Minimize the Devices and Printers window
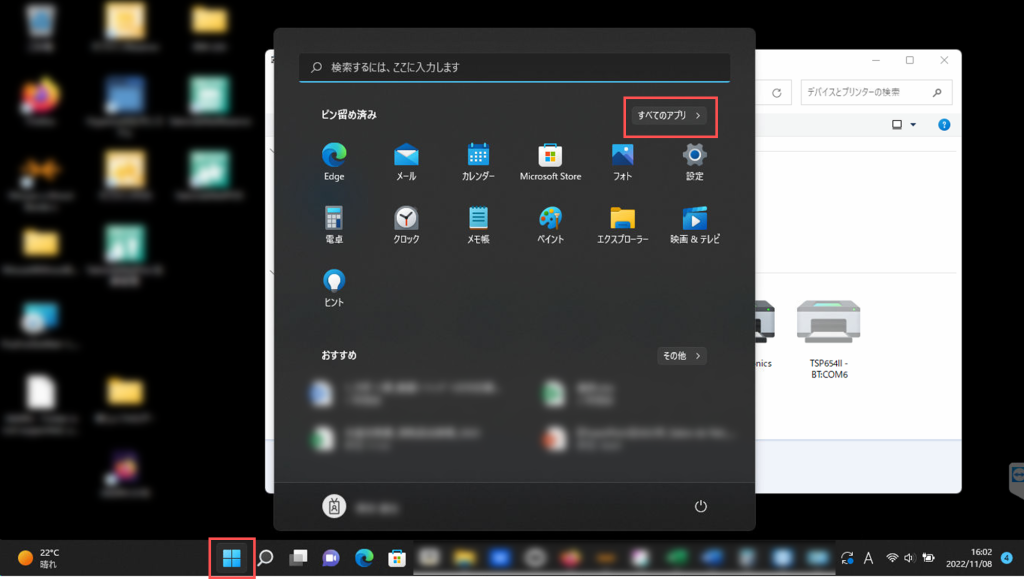 (x=876, y=60)
